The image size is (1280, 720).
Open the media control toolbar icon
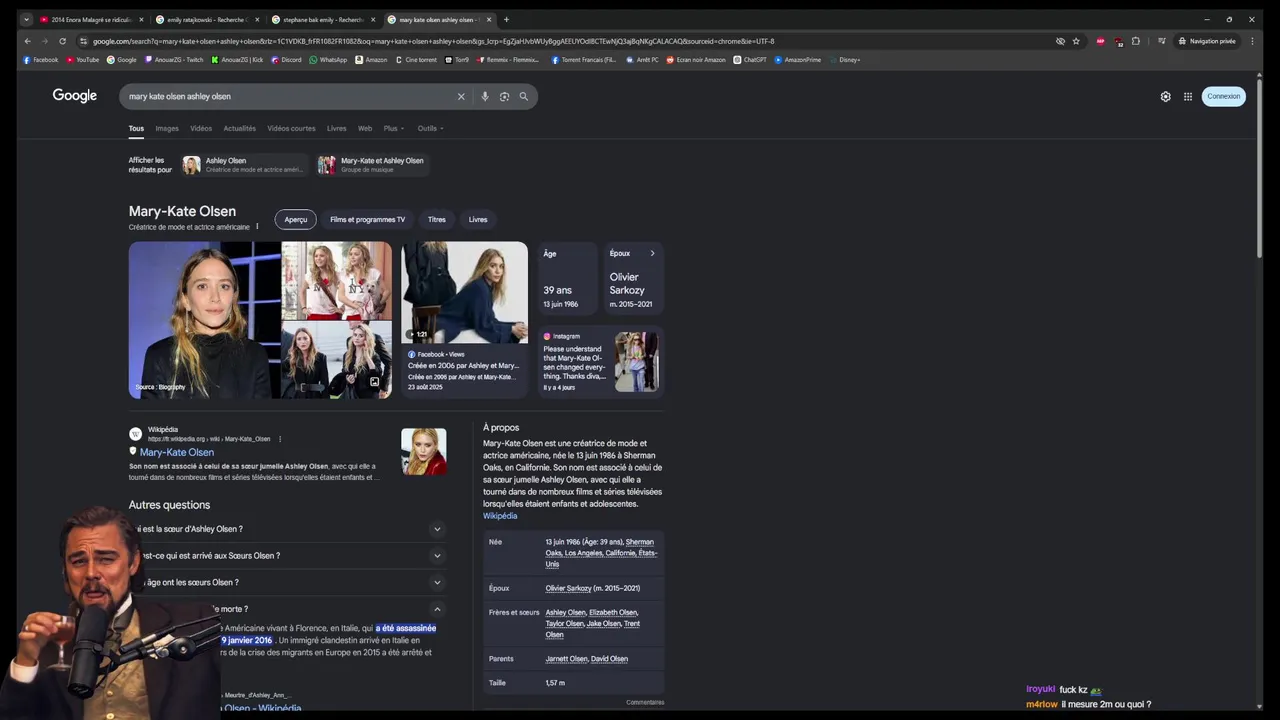(x=1161, y=41)
